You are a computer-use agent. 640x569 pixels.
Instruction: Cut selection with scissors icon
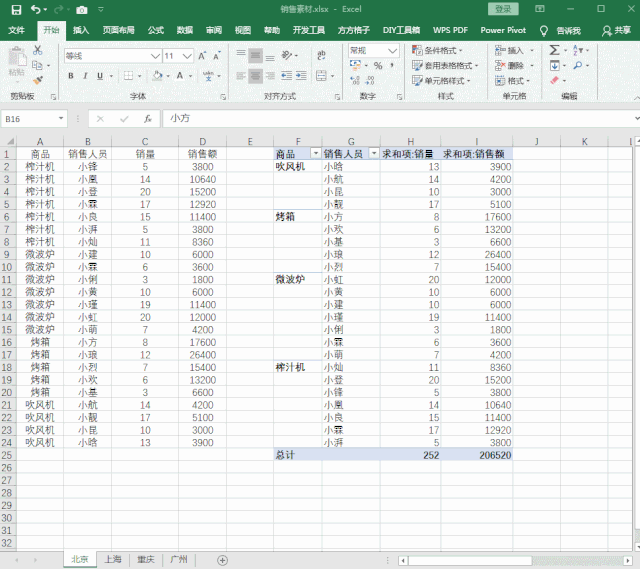click(x=38, y=50)
